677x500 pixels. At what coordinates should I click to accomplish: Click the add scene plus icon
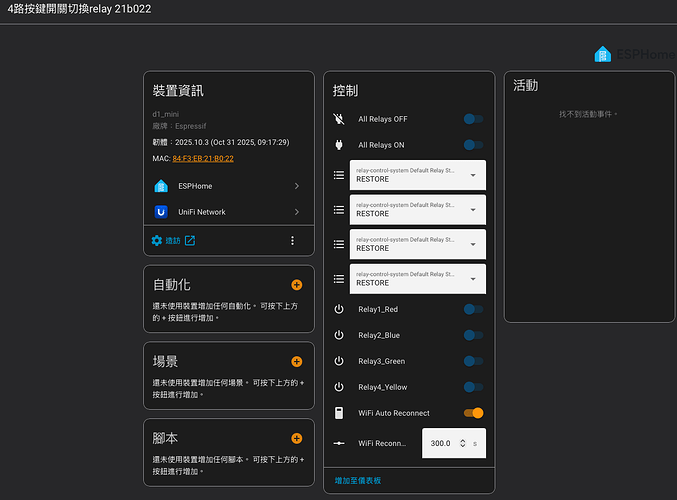(296, 362)
